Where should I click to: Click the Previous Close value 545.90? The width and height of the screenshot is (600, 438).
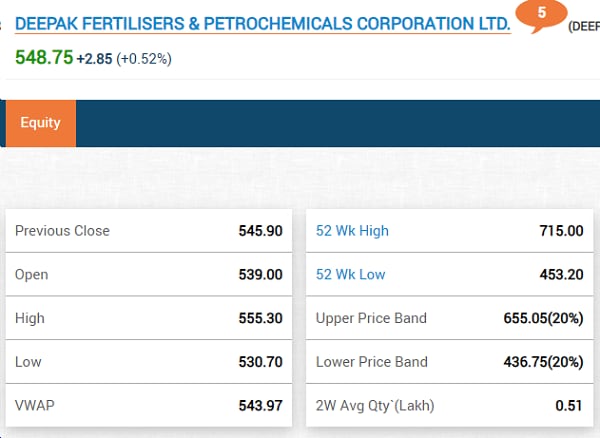[x=261, y=231]
